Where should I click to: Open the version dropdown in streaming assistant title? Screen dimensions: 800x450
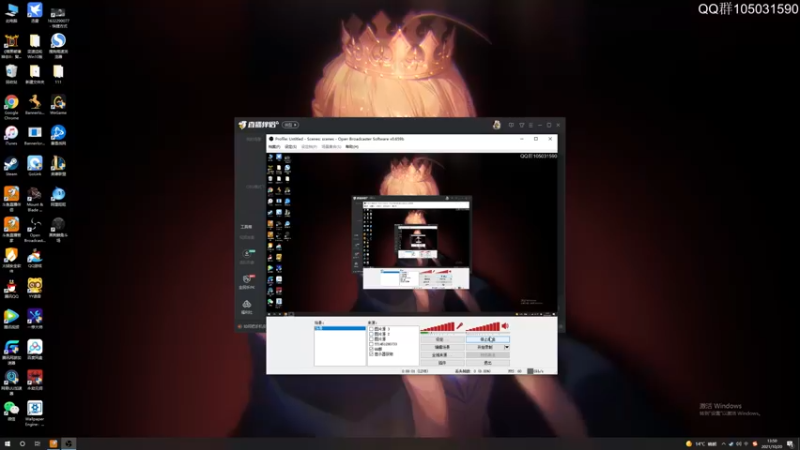tap(291, 125)
